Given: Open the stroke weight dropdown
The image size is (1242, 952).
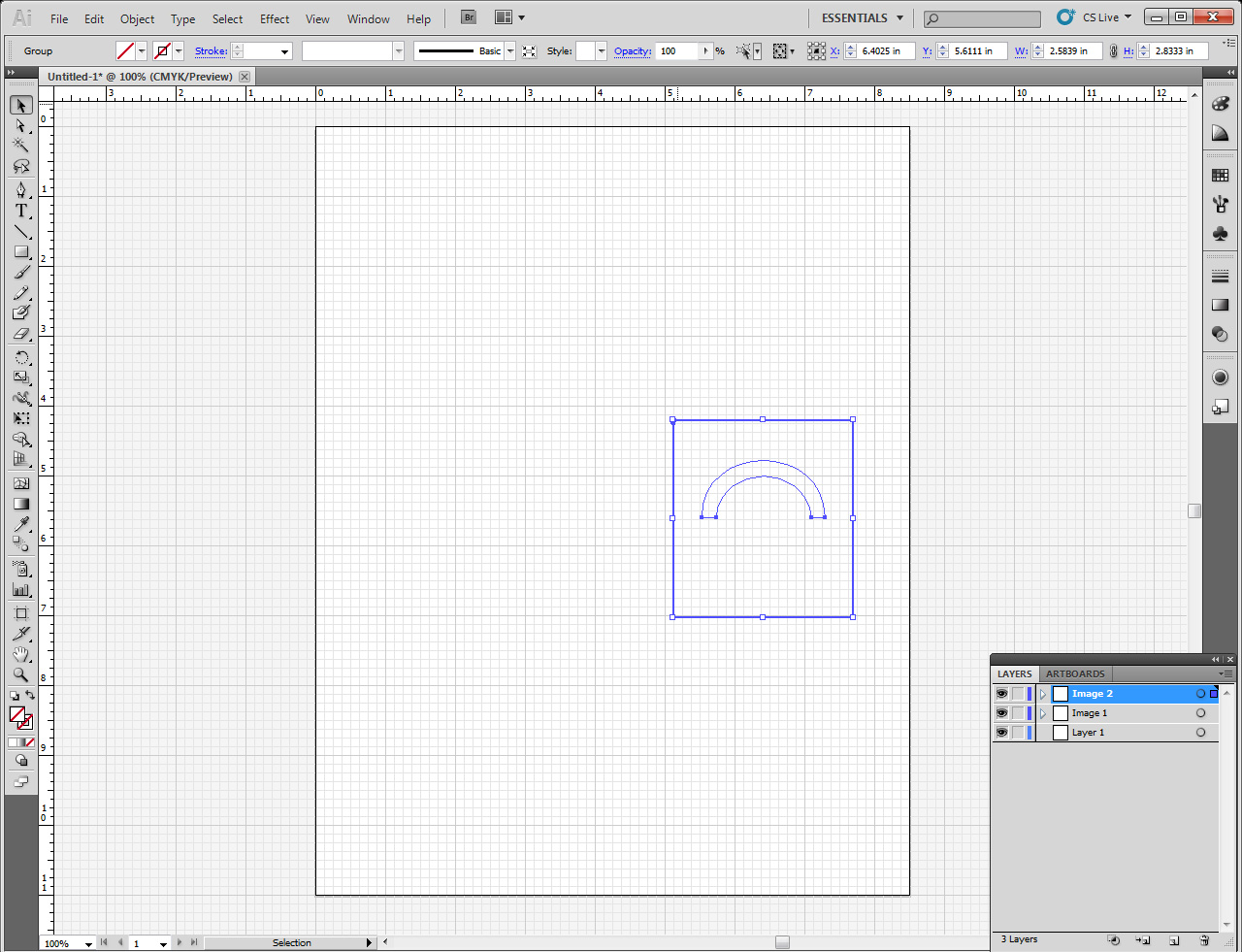Looking at the screenshot, I should 285,51.
